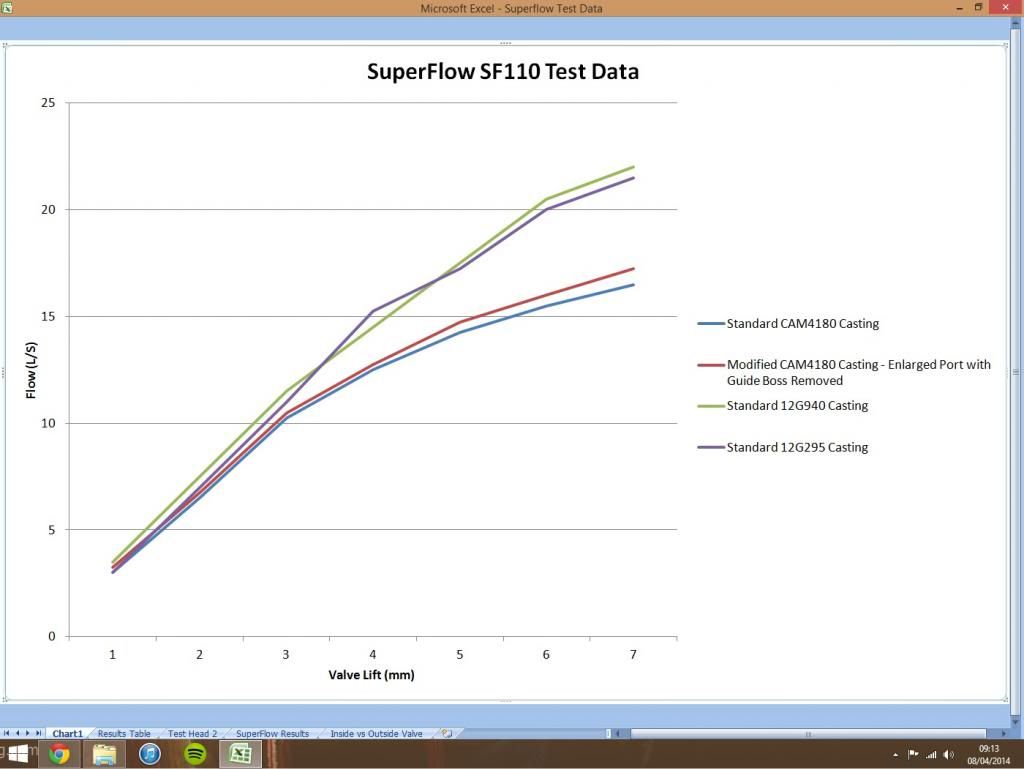Go to previous sheet tab arrow

point(18,733)
